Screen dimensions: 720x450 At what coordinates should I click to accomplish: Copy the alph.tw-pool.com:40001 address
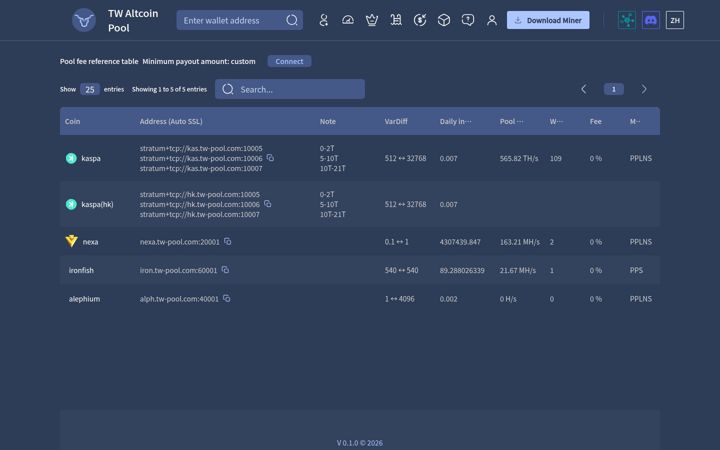coord(226,298)
